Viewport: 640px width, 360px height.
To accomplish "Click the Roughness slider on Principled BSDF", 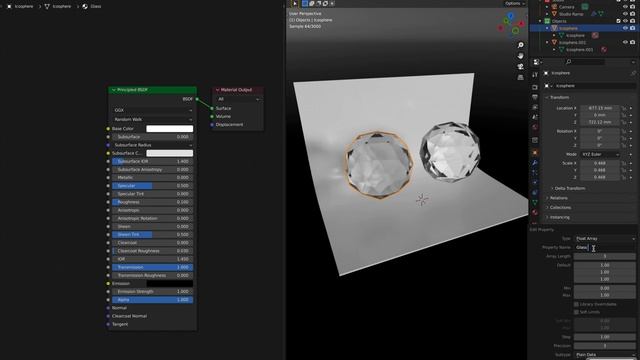I will tap(153, 202).
